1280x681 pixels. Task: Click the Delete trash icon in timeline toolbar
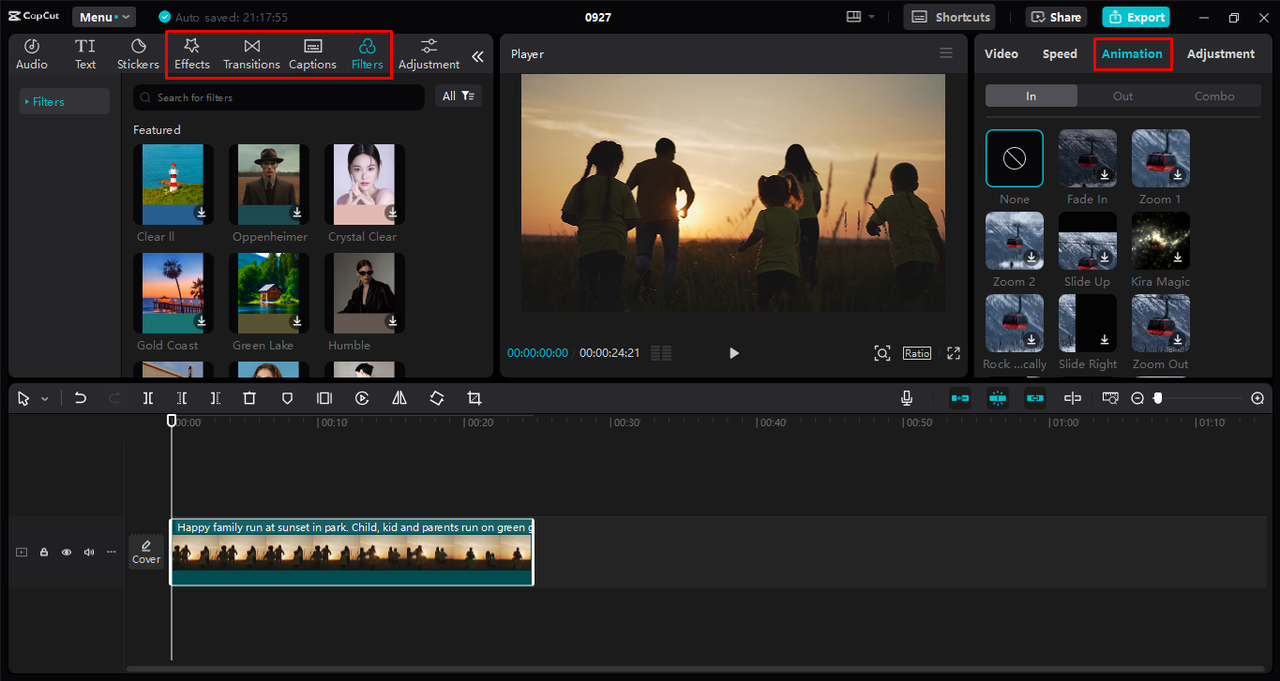point(250,398)
